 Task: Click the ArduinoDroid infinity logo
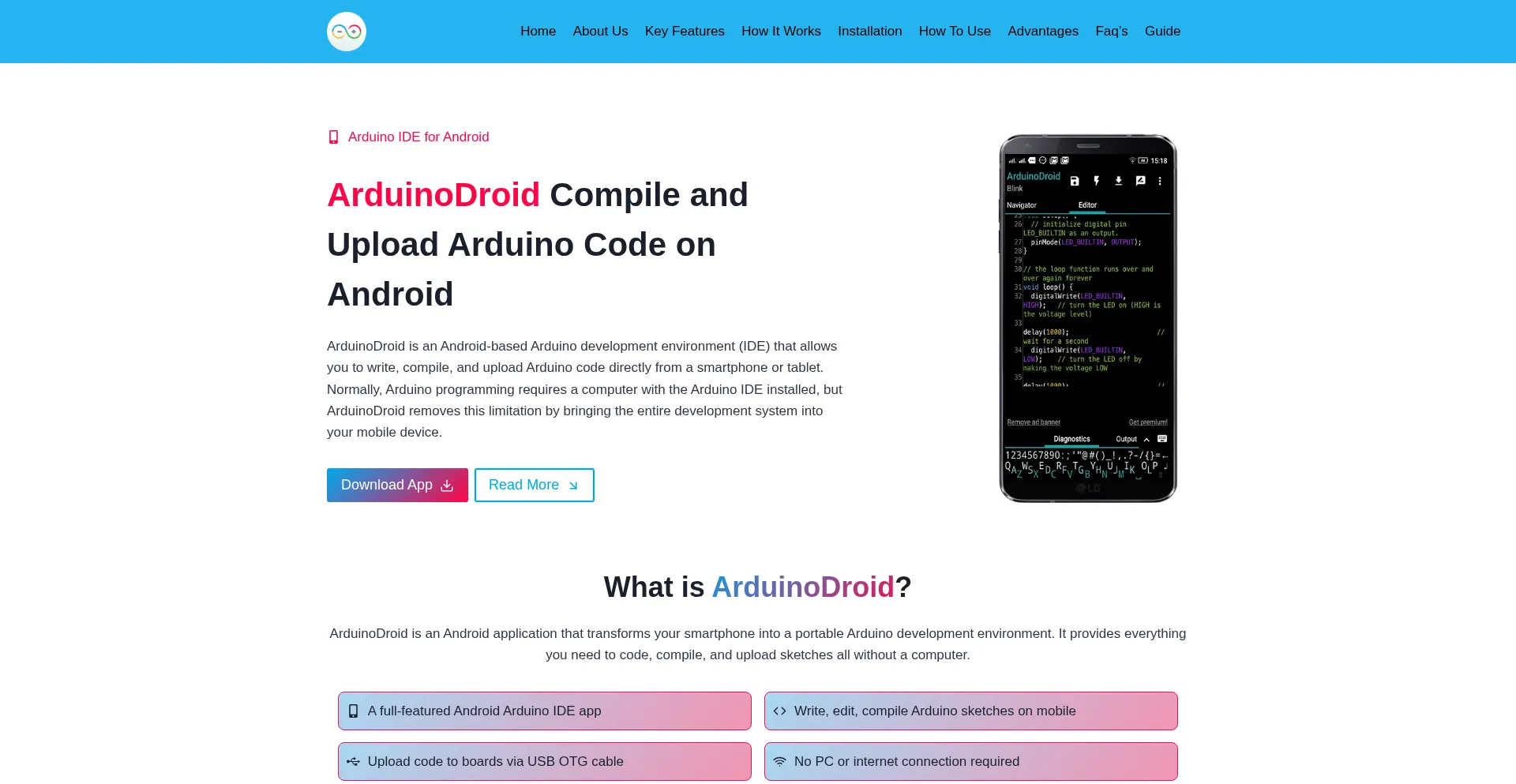coord(347,32)
